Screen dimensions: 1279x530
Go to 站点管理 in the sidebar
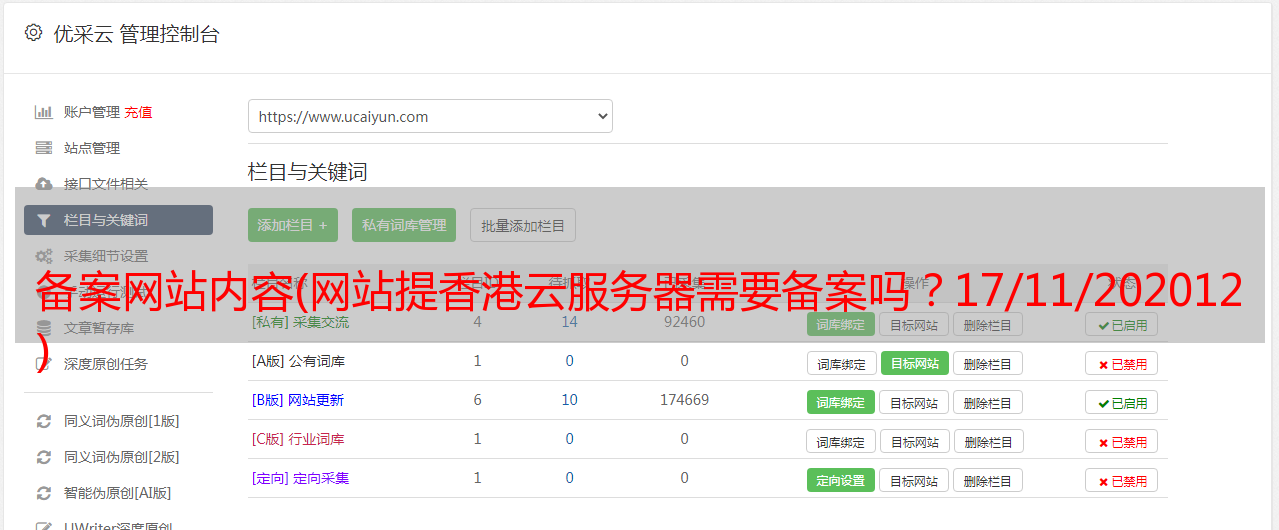point(92,148)
